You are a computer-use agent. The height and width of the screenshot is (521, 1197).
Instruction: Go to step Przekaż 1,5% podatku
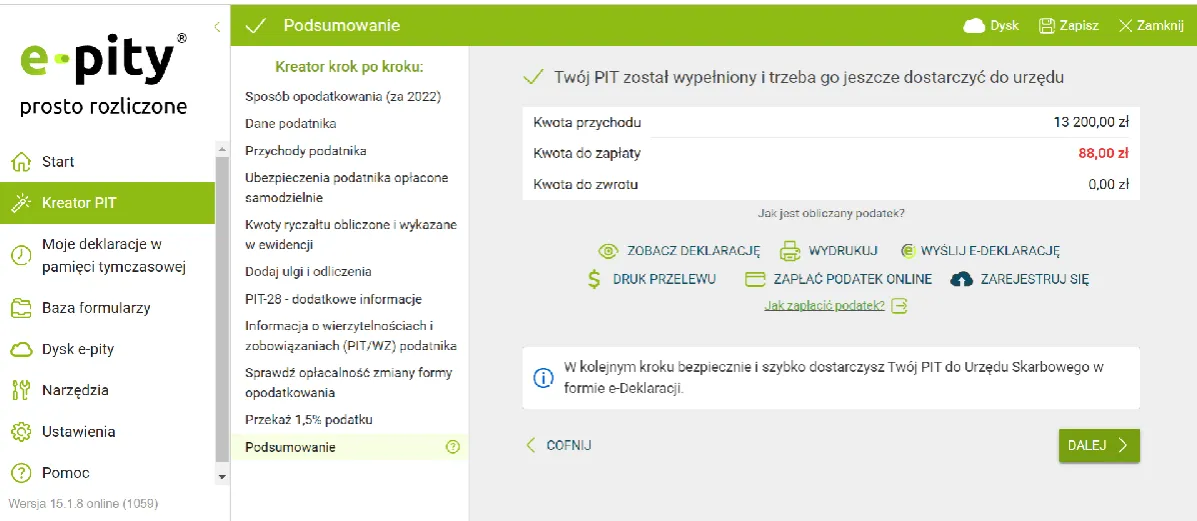coord(309,420)
